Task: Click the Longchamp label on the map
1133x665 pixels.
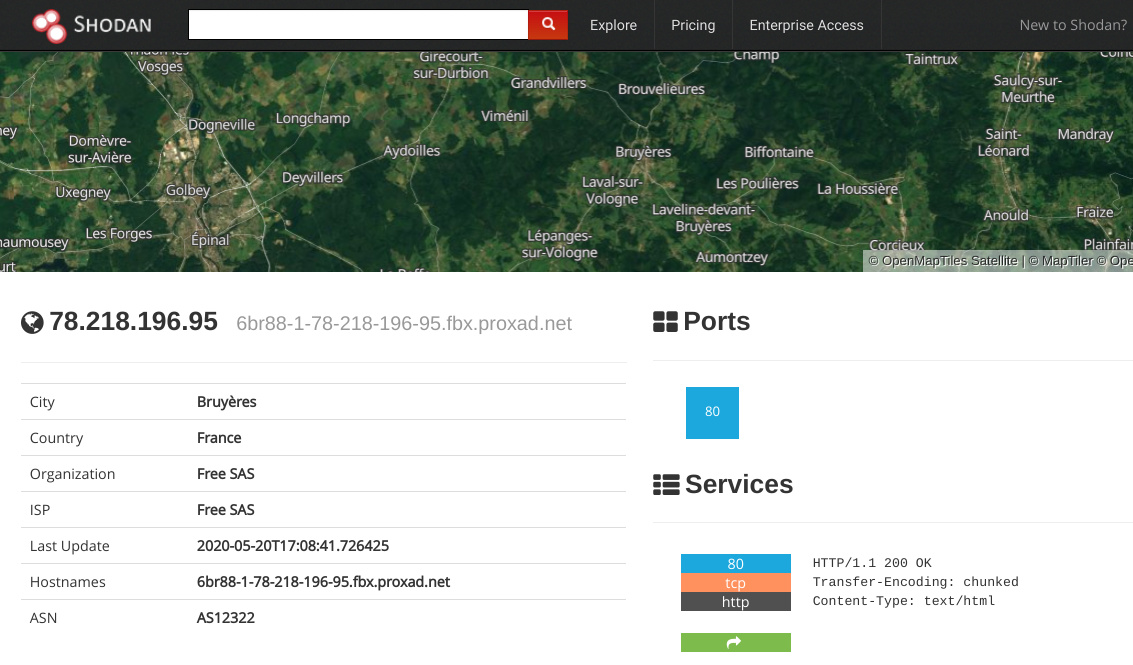Action: tap(313, 119)
